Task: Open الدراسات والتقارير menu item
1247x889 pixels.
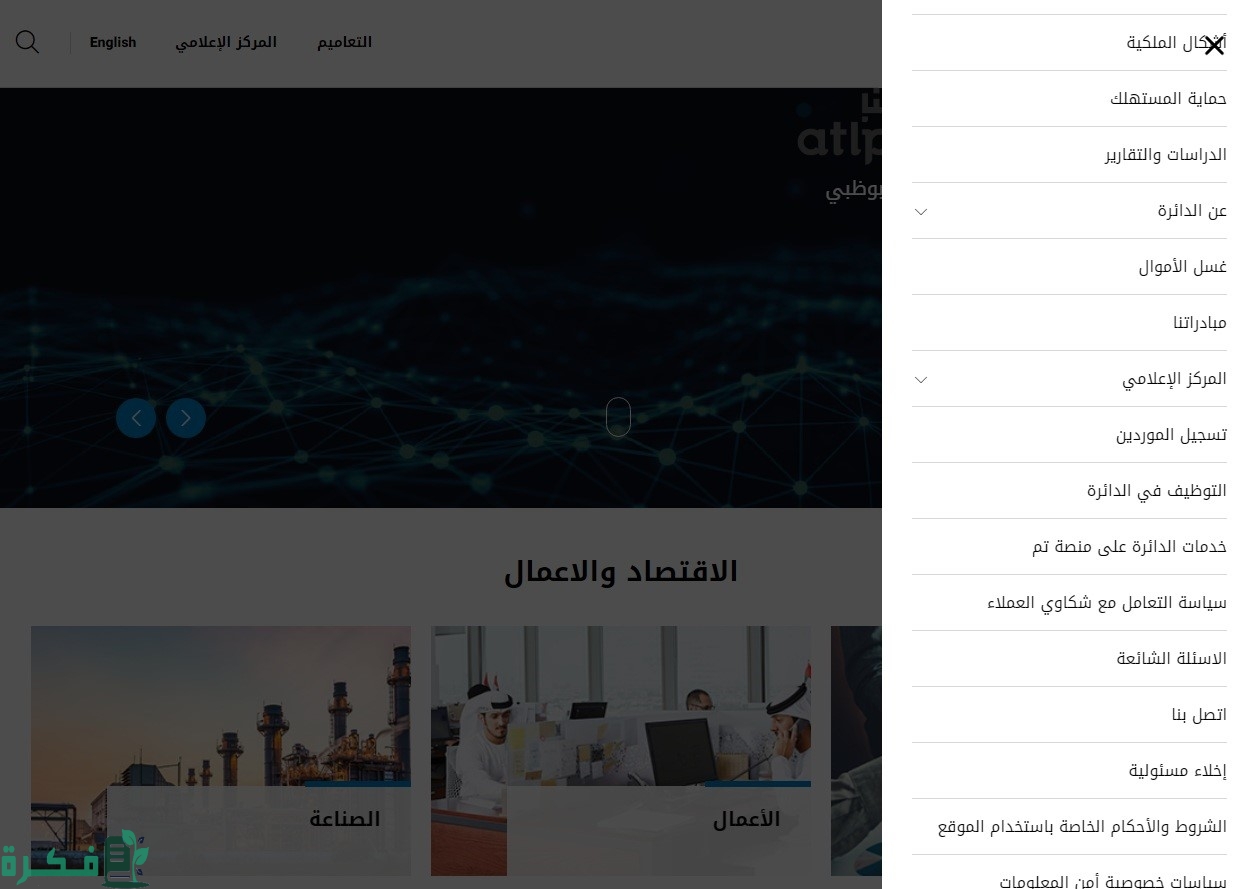Action: [x=1165, y=155]
